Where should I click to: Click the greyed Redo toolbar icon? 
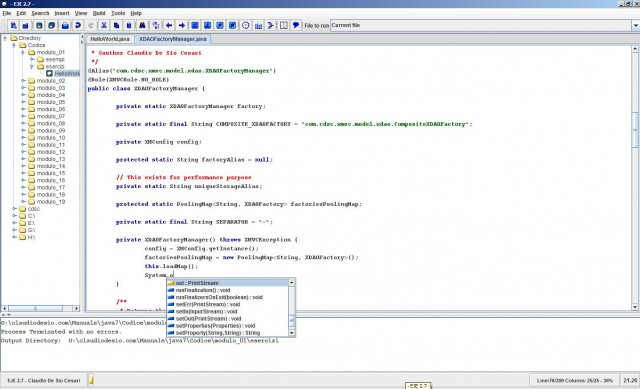coord(91,25)
